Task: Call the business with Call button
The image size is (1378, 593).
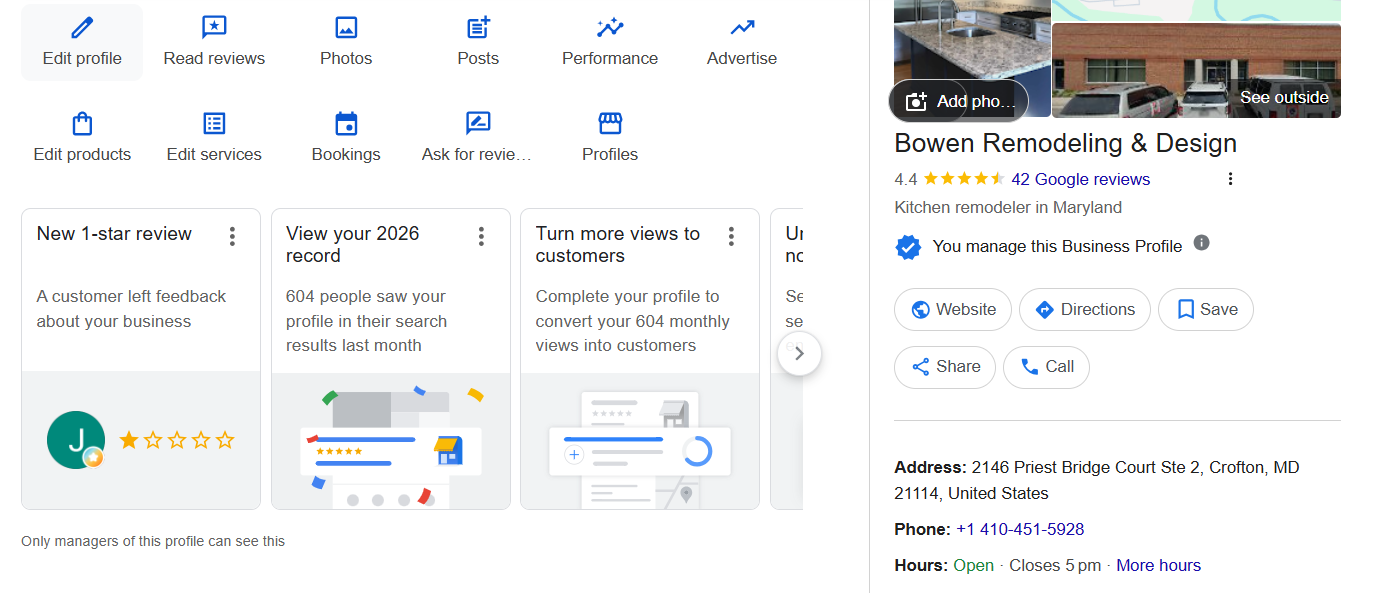Action: [1046, 367]
